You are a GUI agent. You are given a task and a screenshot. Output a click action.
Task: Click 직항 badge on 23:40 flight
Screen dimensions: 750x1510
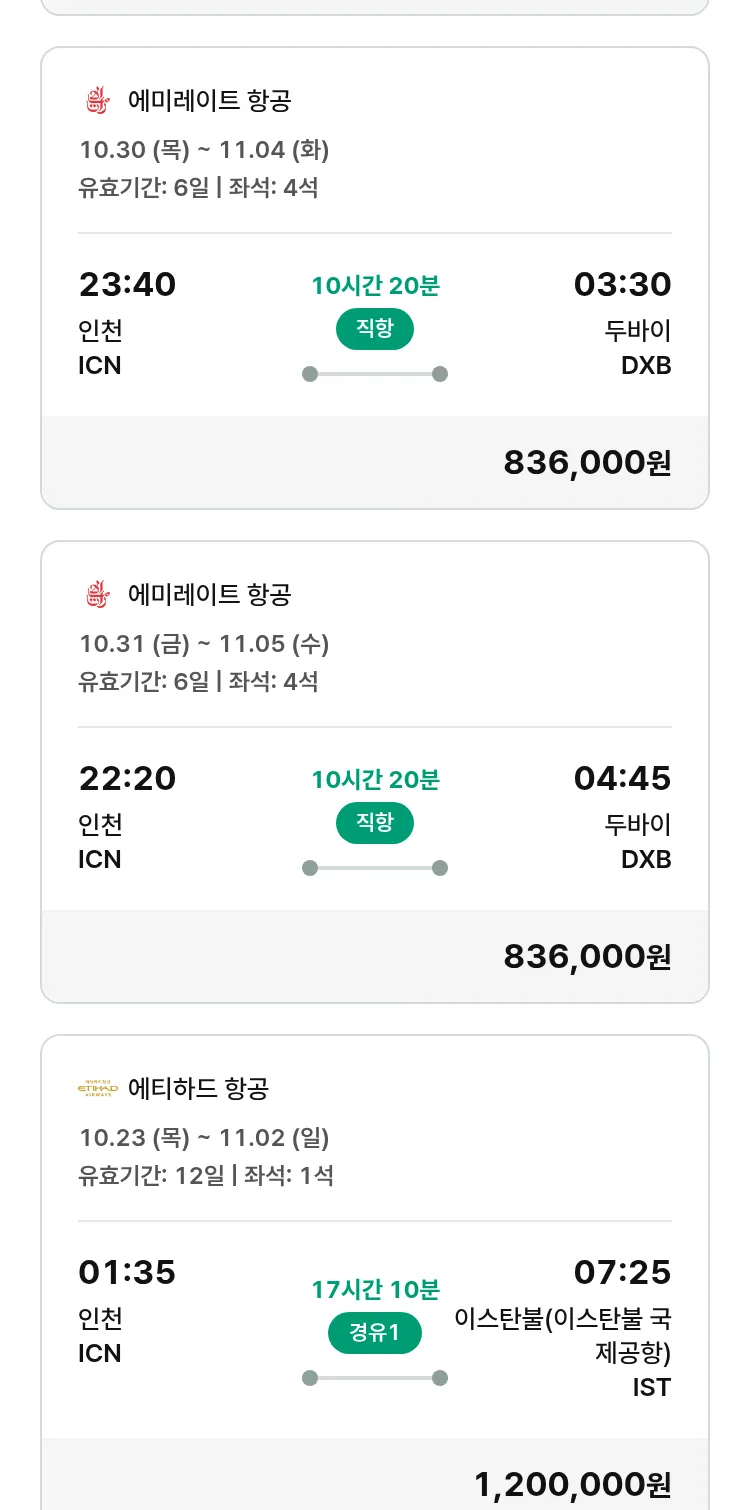coord(374,329)
